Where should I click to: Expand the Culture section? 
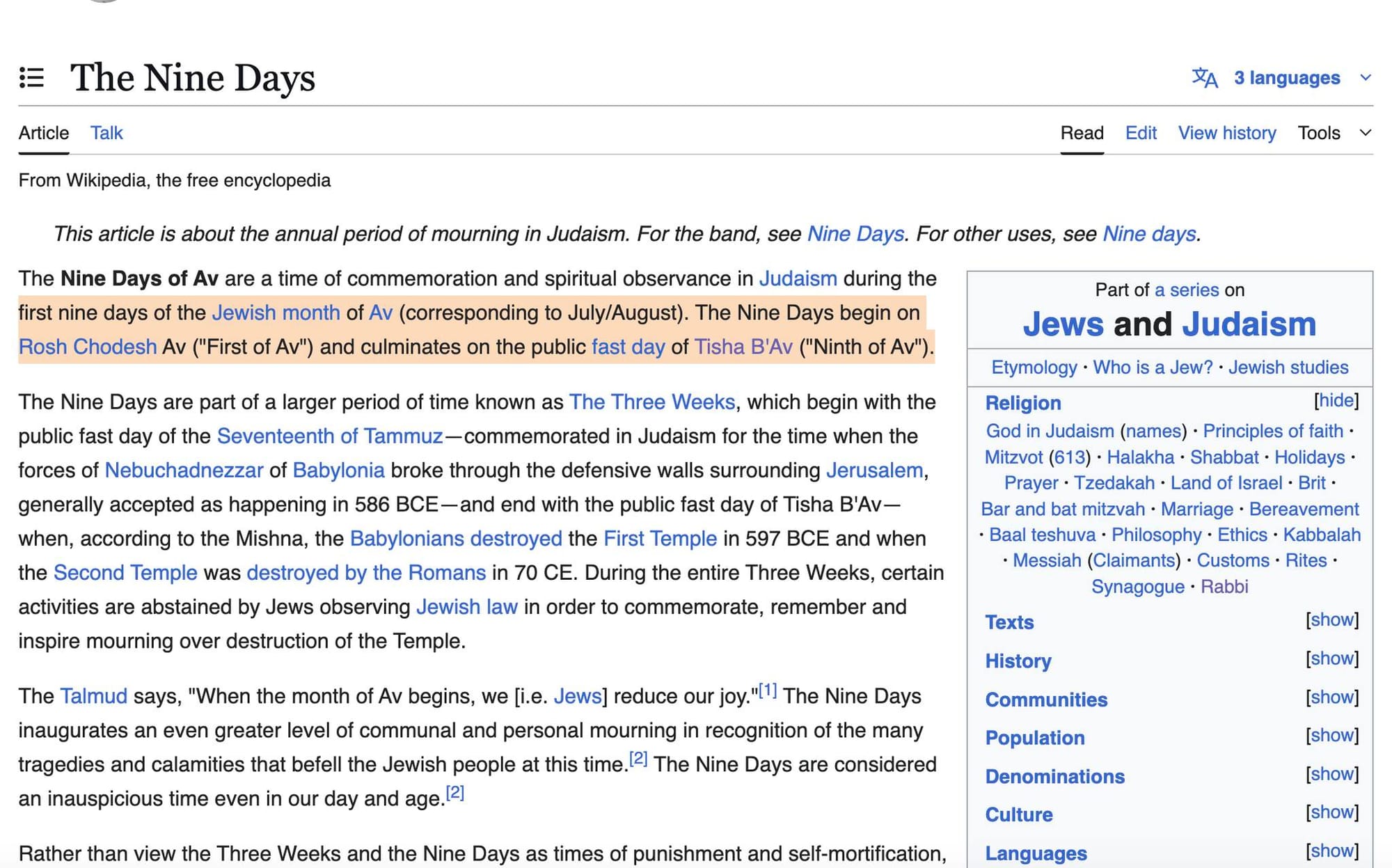click(x=1331, y=812)
